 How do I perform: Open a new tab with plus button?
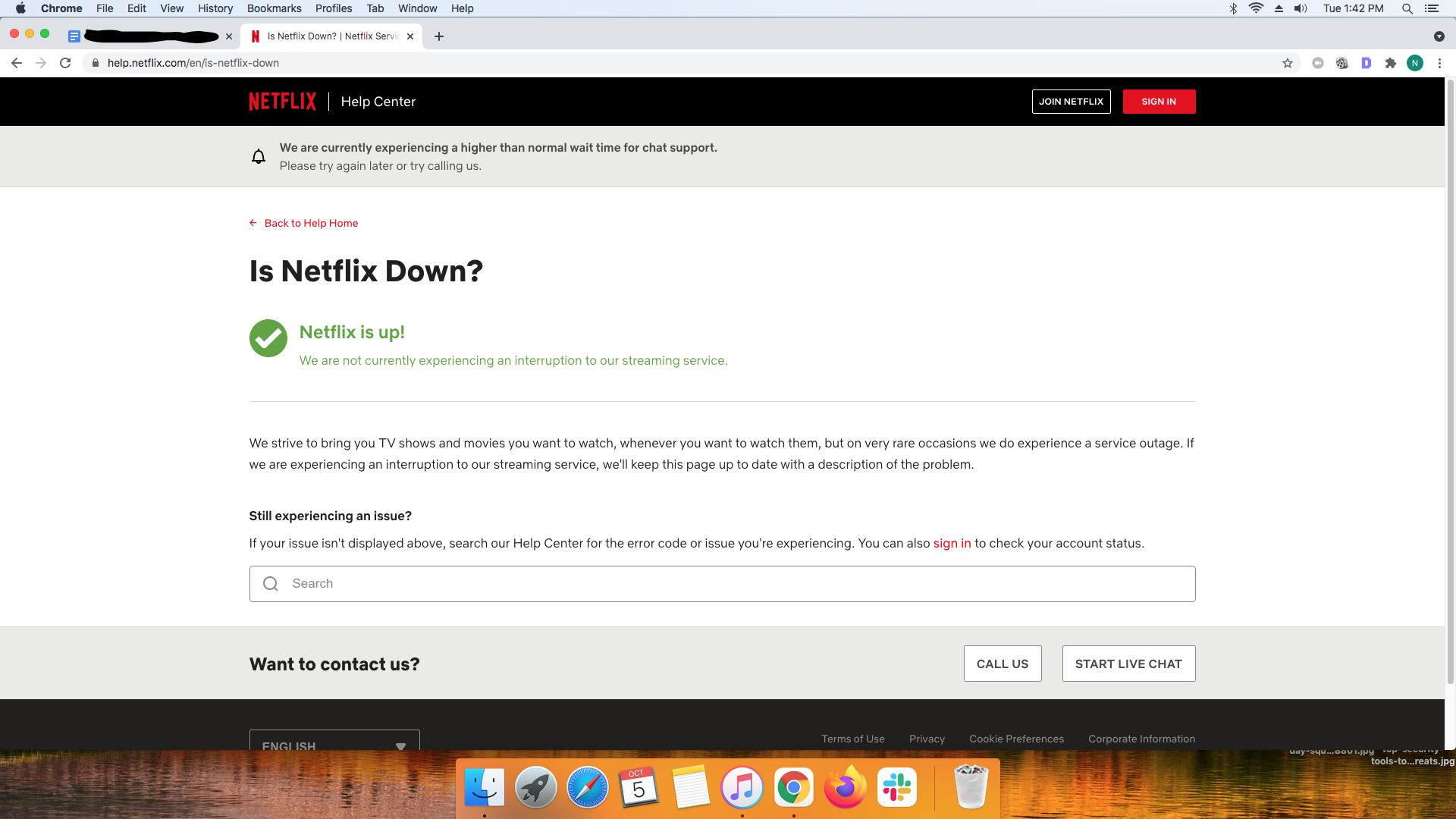click(439, 36)
